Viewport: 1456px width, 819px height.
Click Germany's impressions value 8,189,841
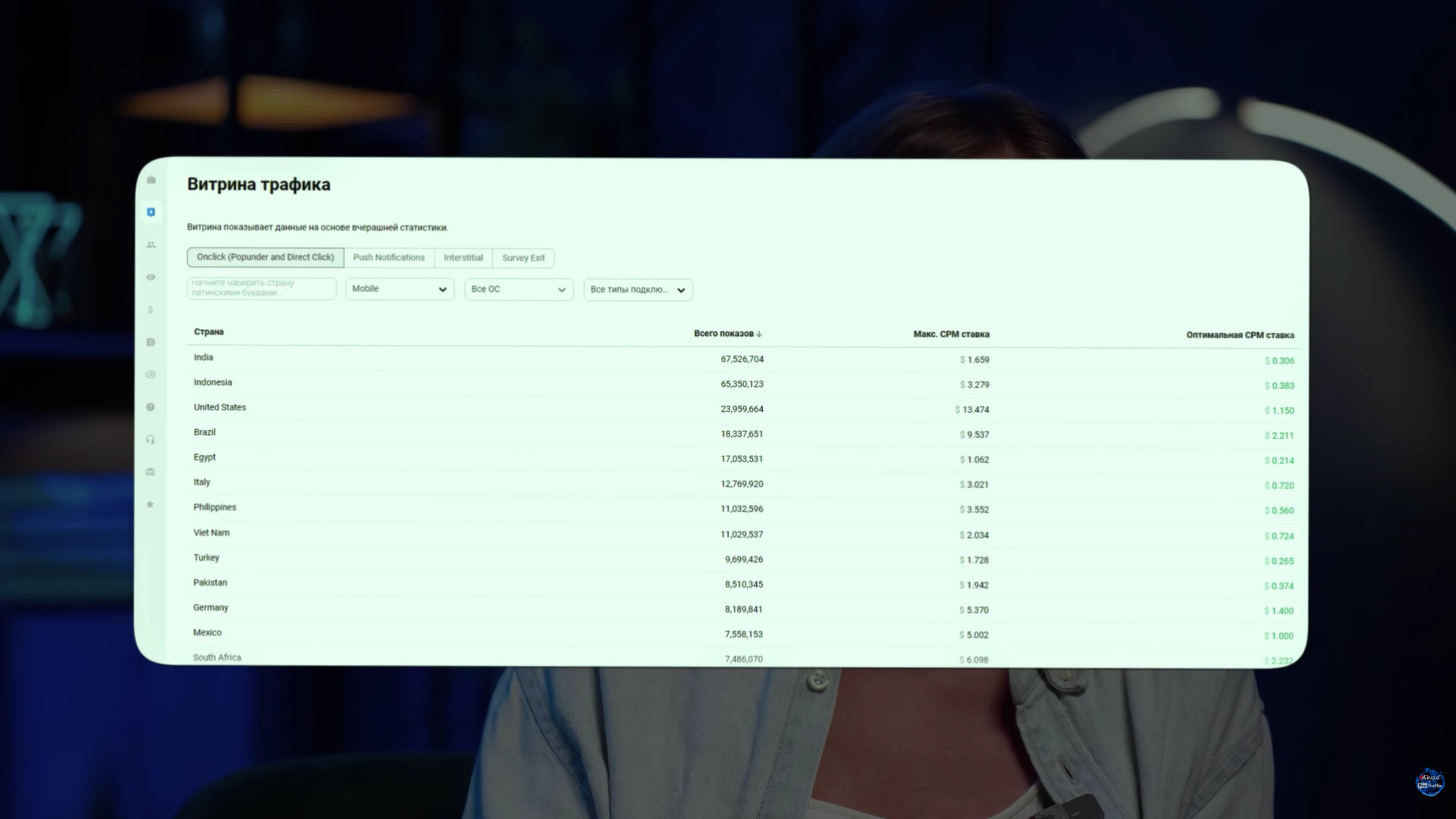pos(743,610)
